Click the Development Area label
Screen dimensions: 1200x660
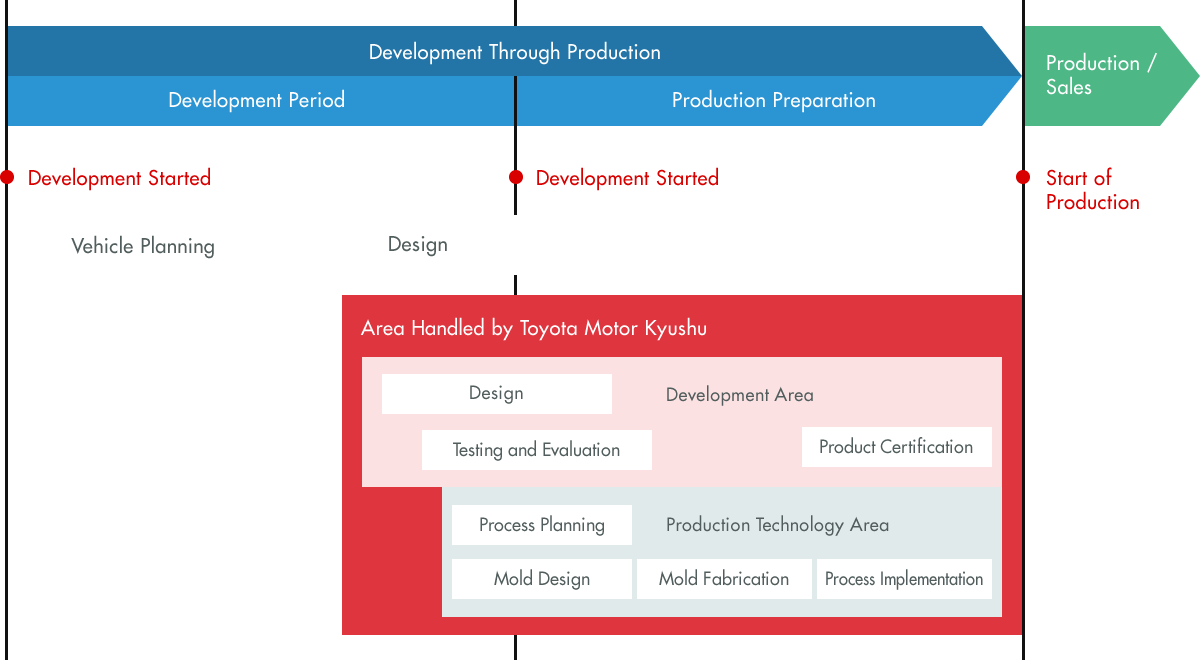740,395
